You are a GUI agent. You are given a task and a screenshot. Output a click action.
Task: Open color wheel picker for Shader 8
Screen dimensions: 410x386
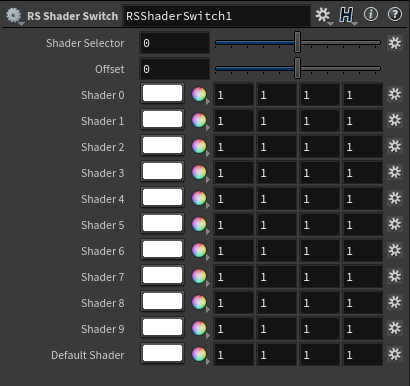coord(199,303)
